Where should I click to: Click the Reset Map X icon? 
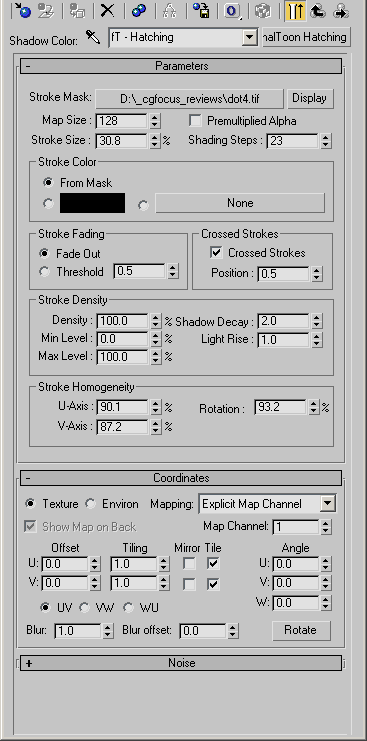coord(108,10)
